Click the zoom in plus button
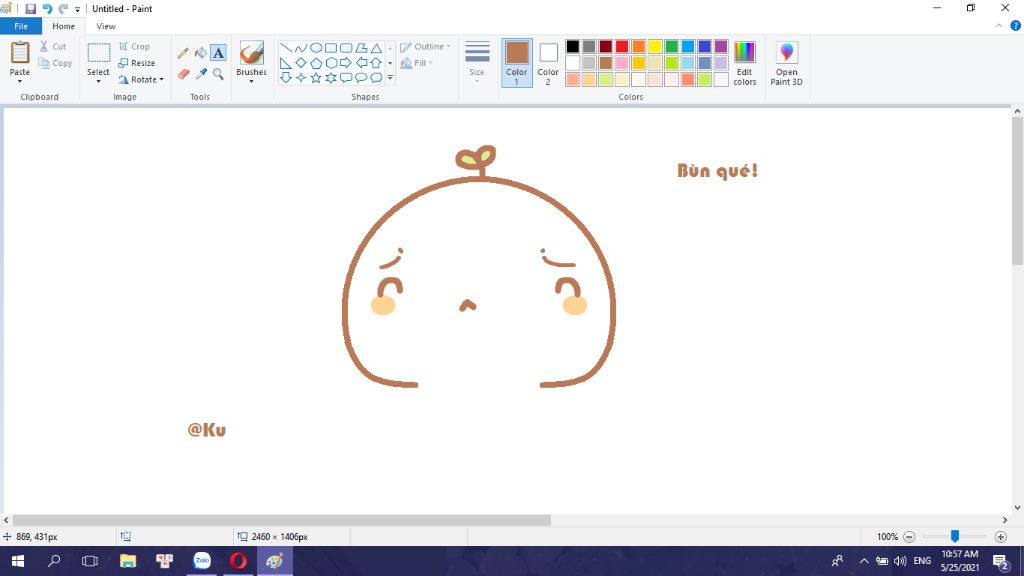 click(1000, 537)
